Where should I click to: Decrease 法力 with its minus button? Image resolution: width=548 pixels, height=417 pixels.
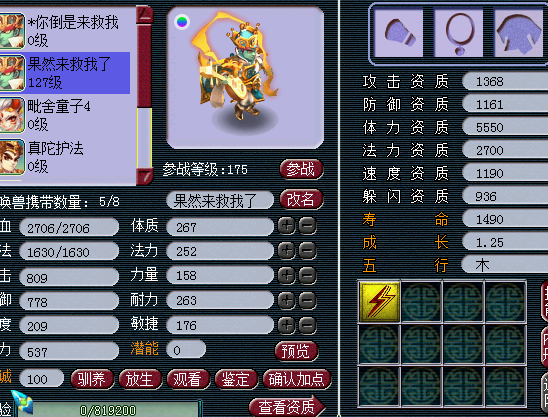[x=308, y=251]
